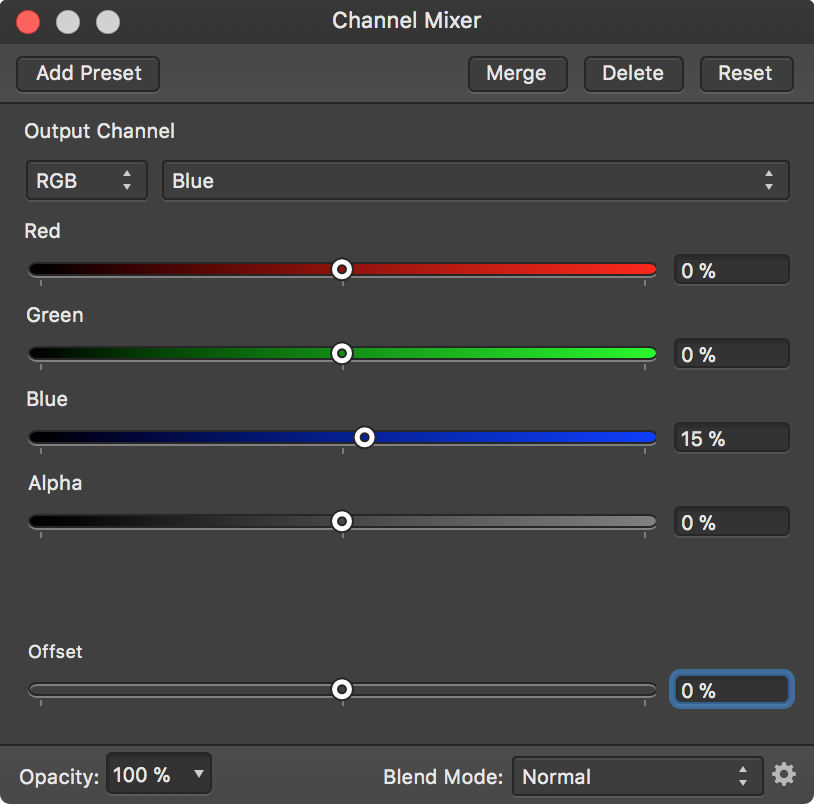
Task: Click the Green channel slider handle
Action: (x=342, y=353)
